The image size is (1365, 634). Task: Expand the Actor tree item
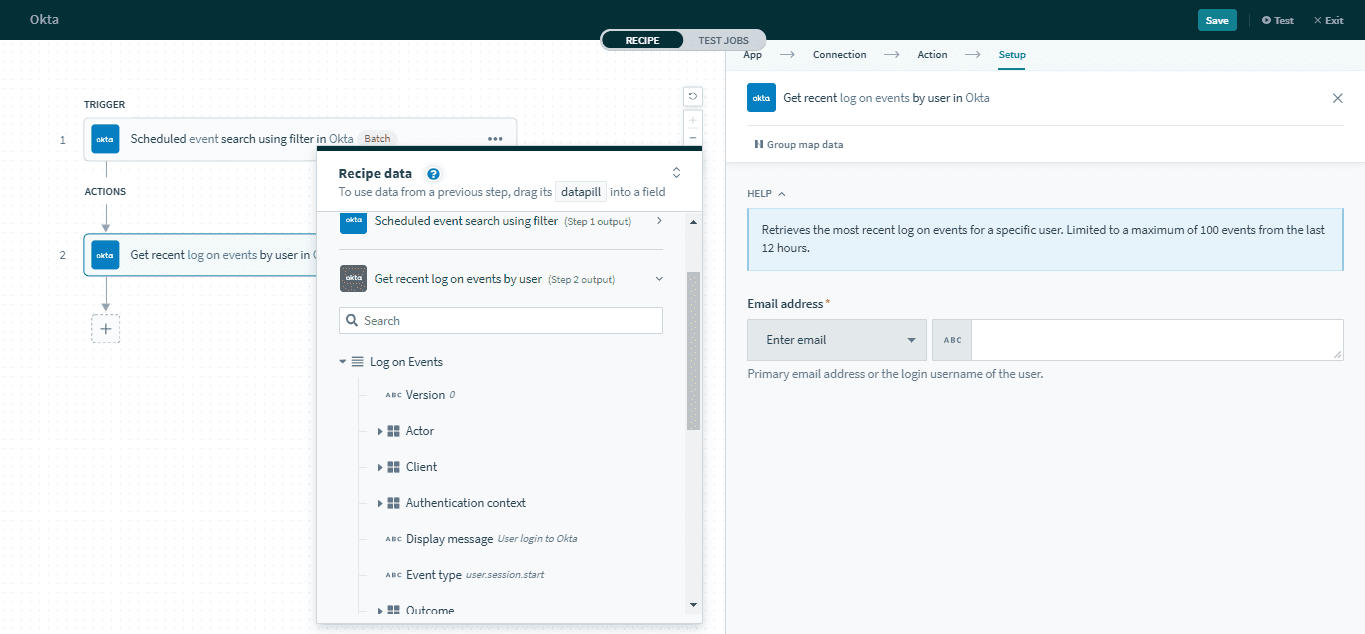pos(380,430)
